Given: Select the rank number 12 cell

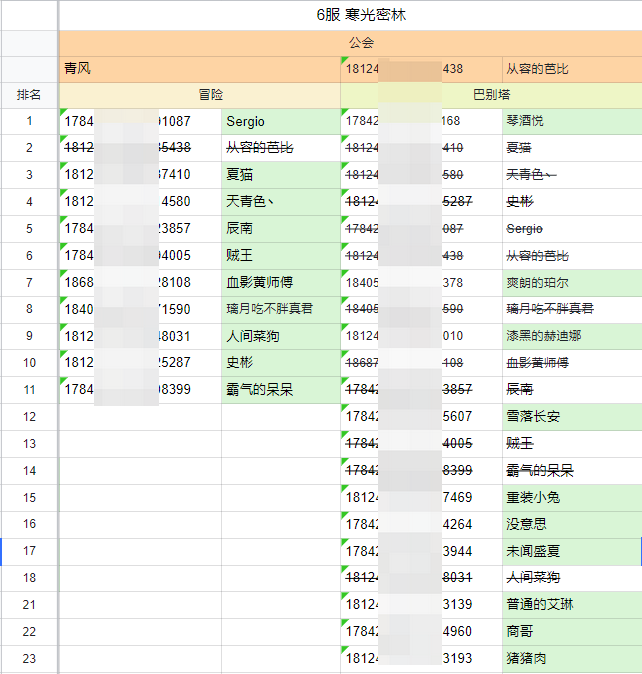Looking at the screenshot, I should 29,417.
